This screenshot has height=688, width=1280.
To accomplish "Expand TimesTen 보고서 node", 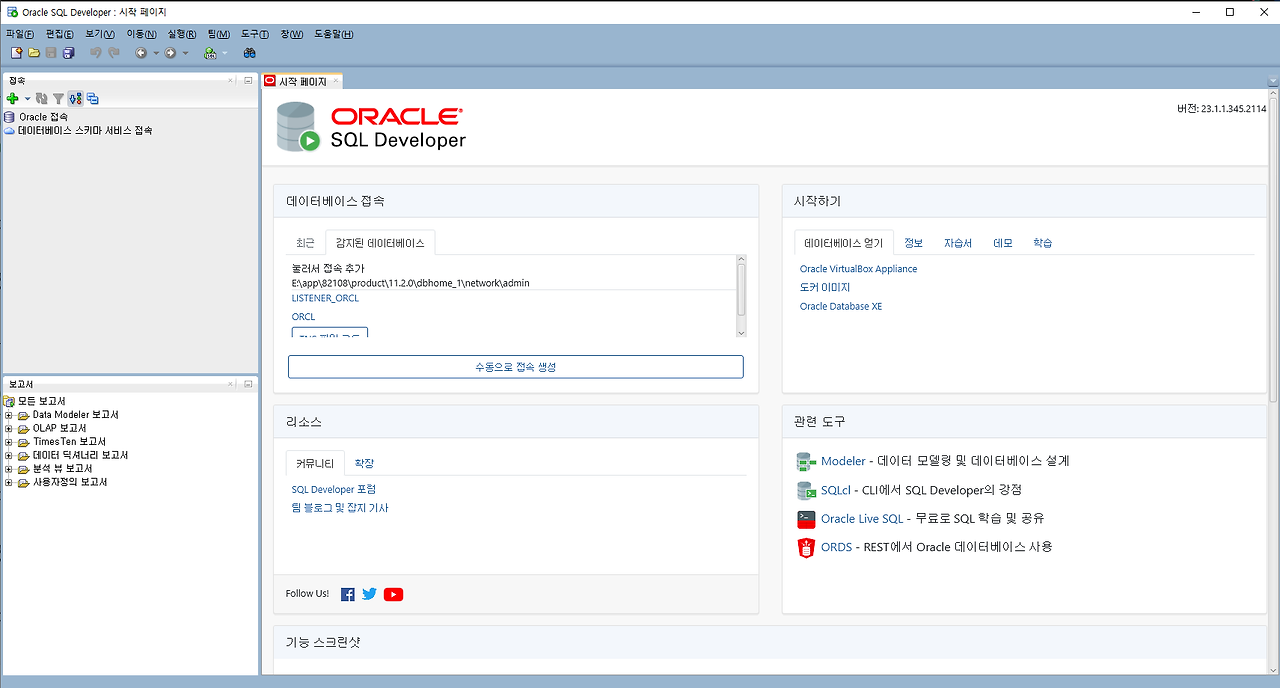I will pyautogui.click(x=9, y=442).
